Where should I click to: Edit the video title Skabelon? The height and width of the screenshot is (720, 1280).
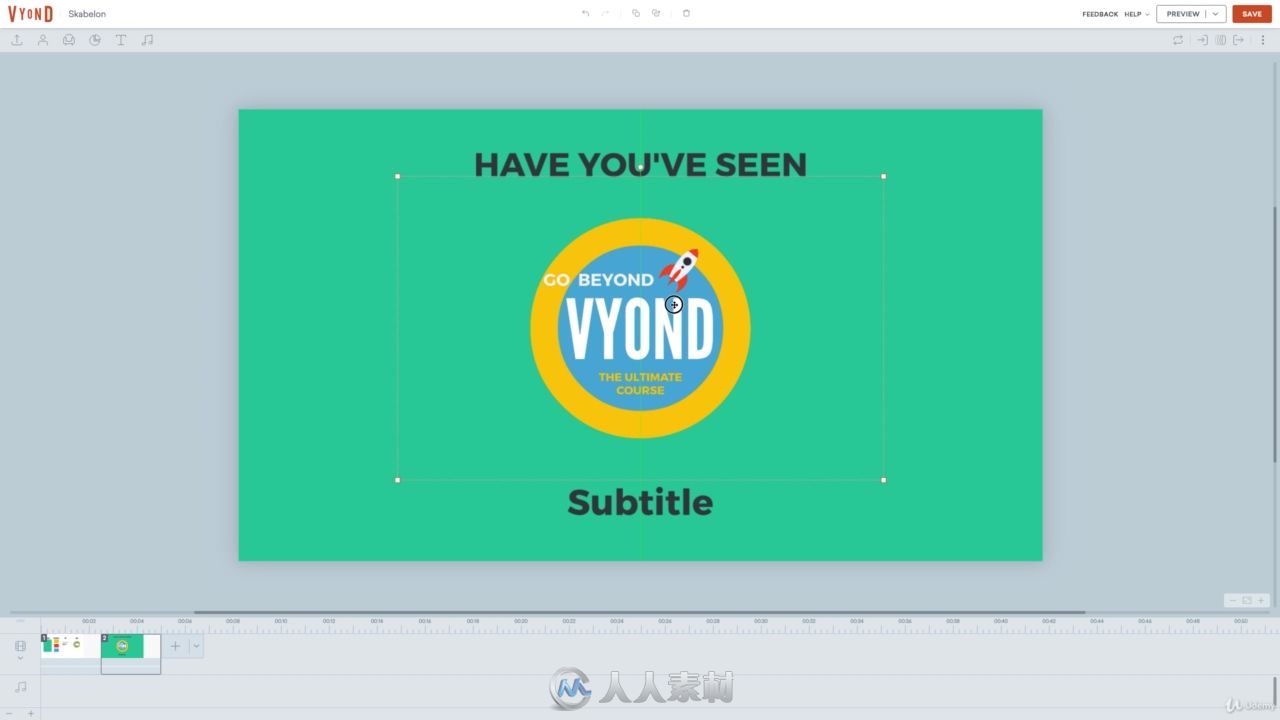87,14
